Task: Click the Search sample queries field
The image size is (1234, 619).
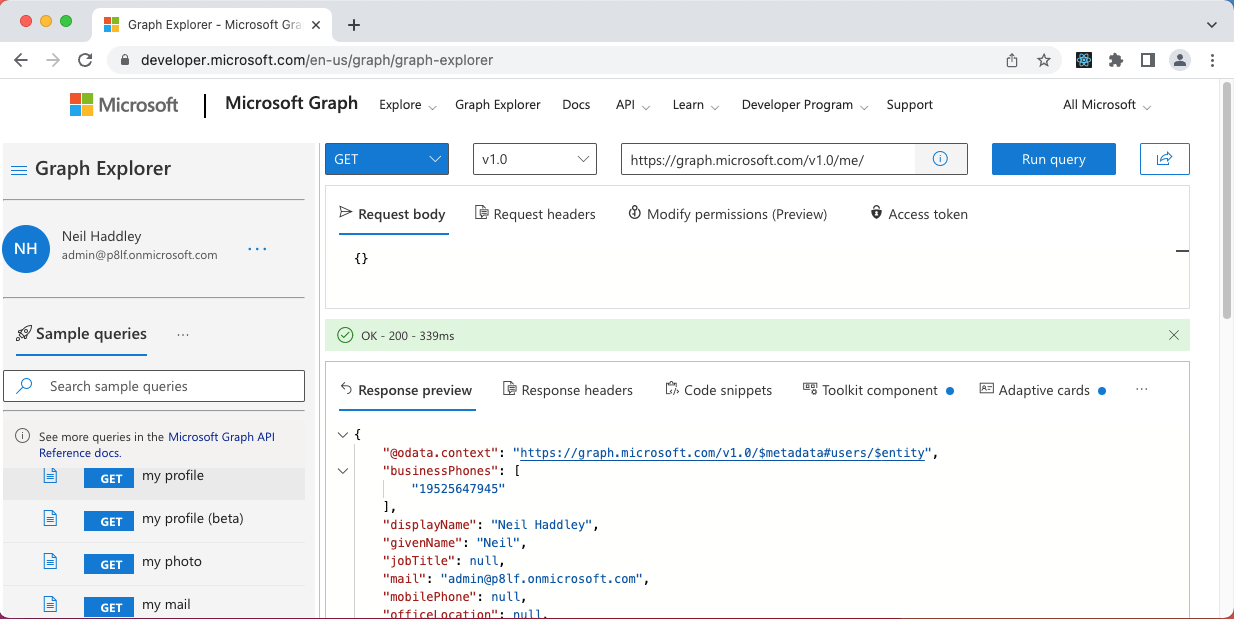Action: (154, 386)
